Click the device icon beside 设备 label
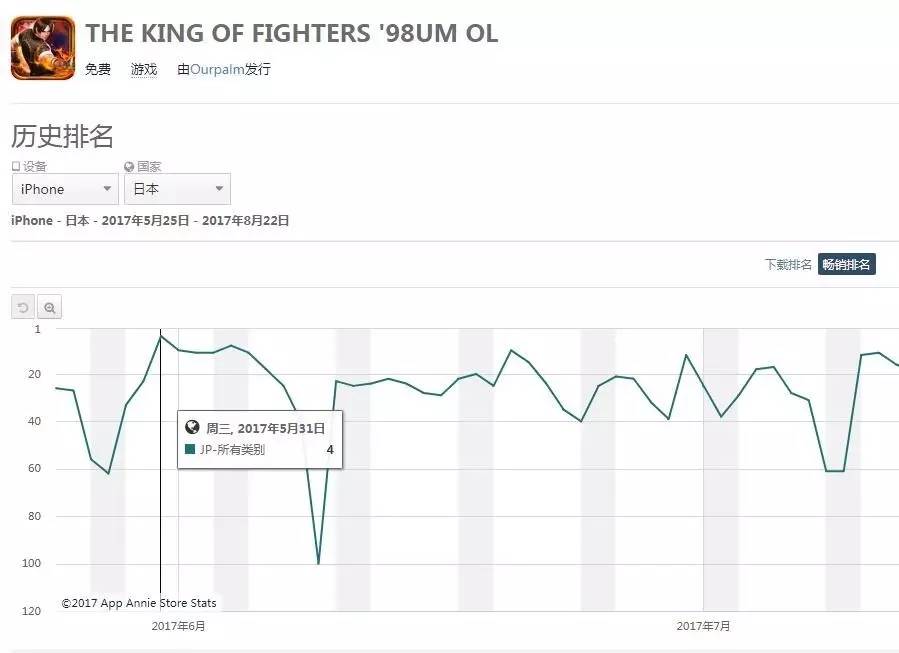The image size is (899, 653). (x=16, y=166)
